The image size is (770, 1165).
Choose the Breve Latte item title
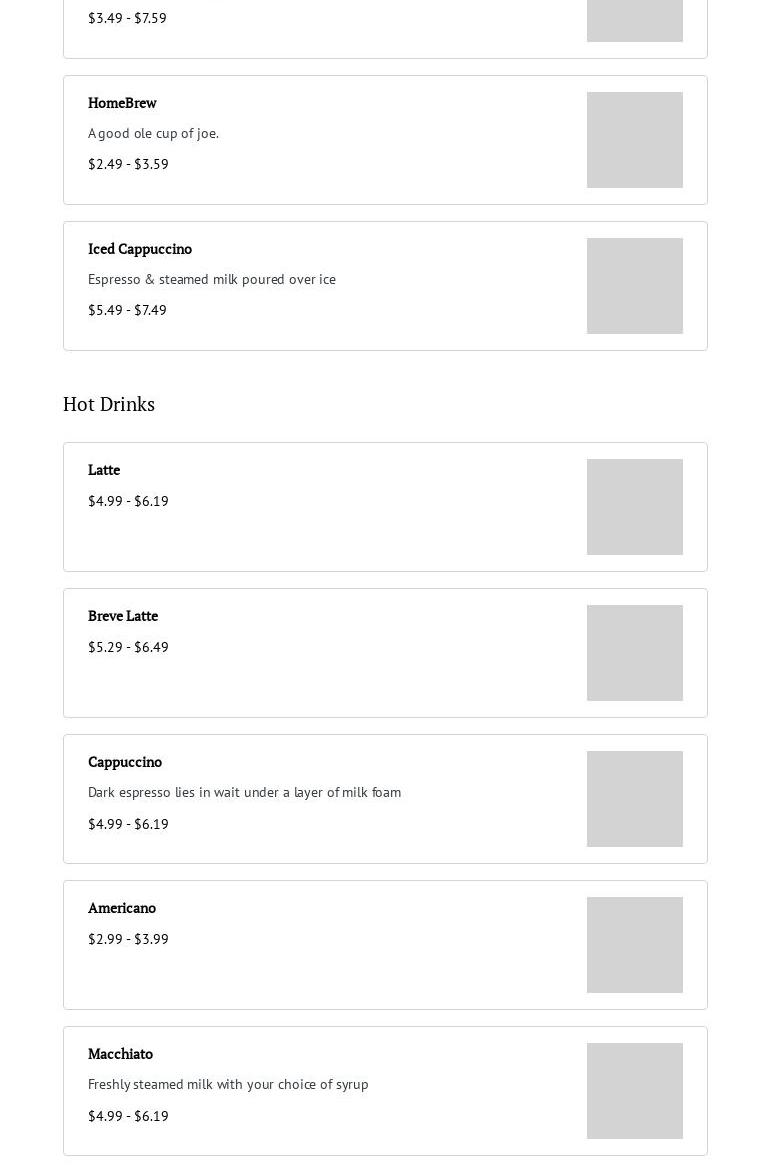click(x=123, y=616)
